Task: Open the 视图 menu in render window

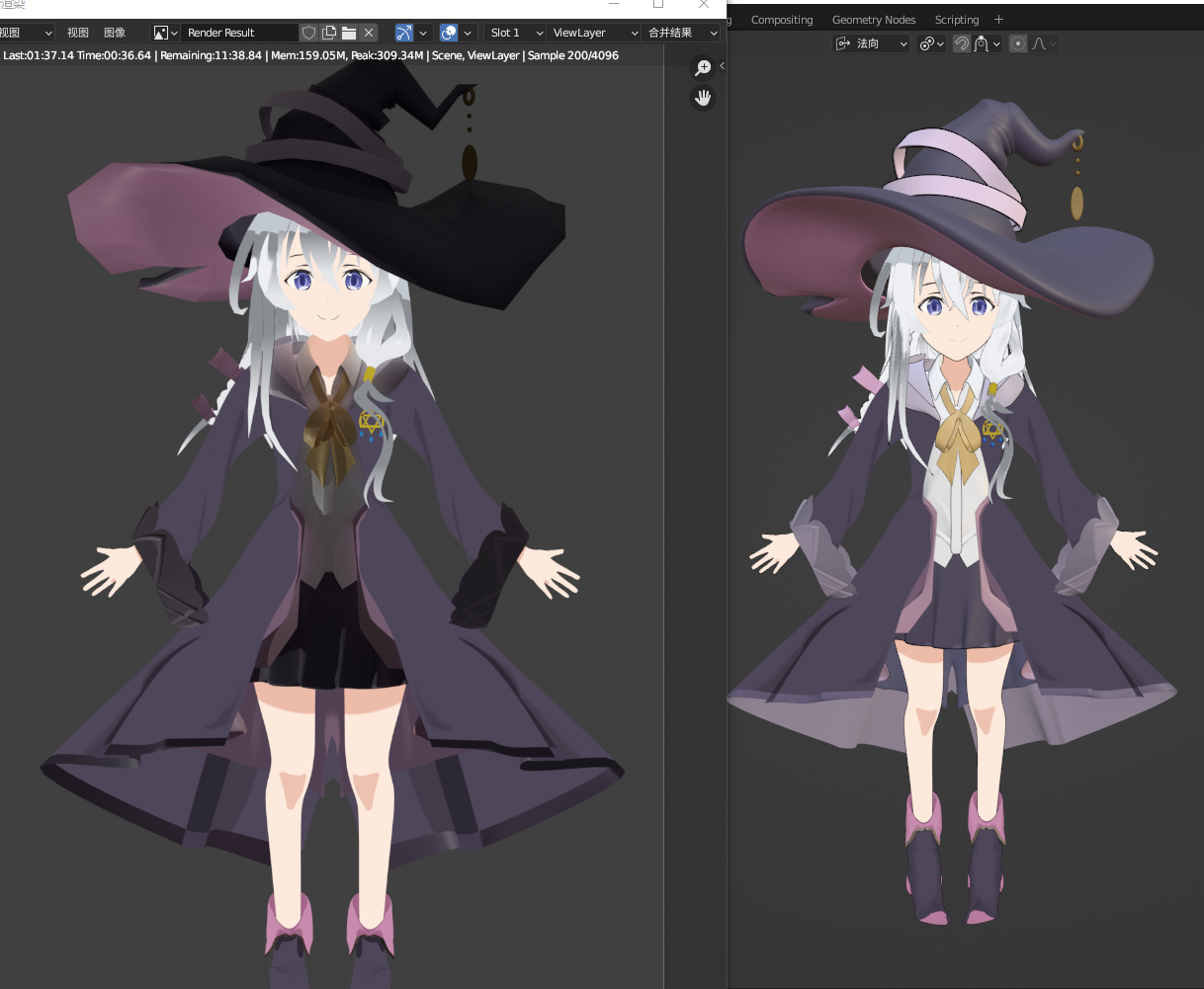Action: (x=78, y=33)
